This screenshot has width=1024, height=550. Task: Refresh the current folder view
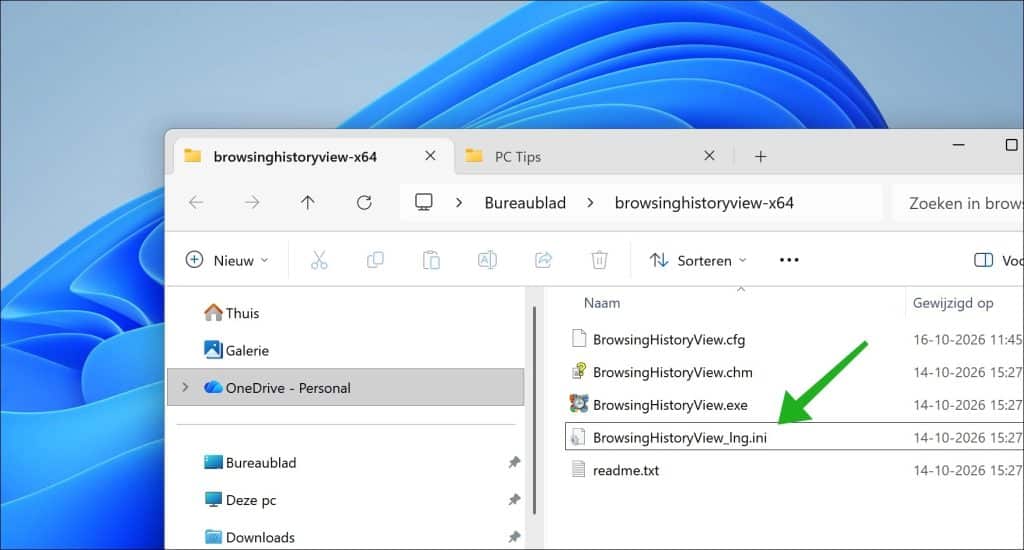[x=364, y=202]
